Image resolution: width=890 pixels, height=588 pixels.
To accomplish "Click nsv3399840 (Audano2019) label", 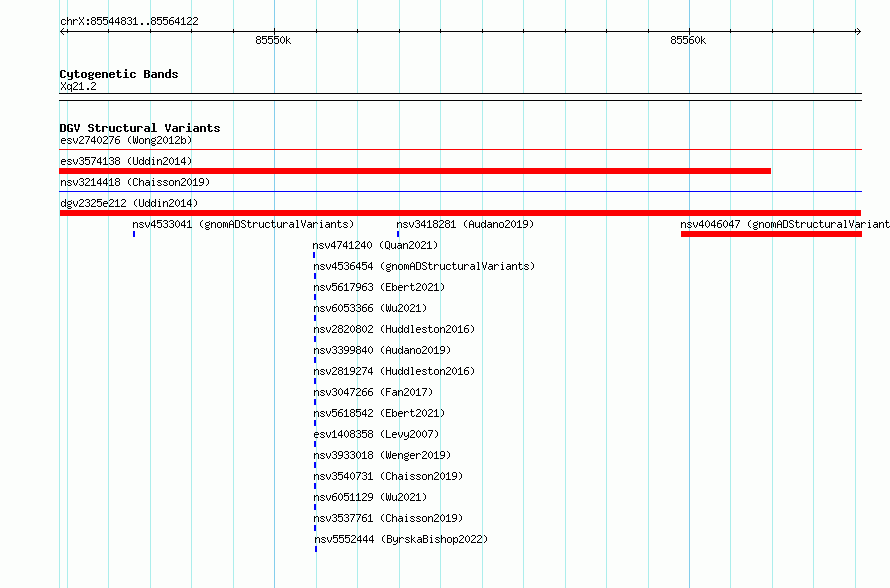I will 382,350.
